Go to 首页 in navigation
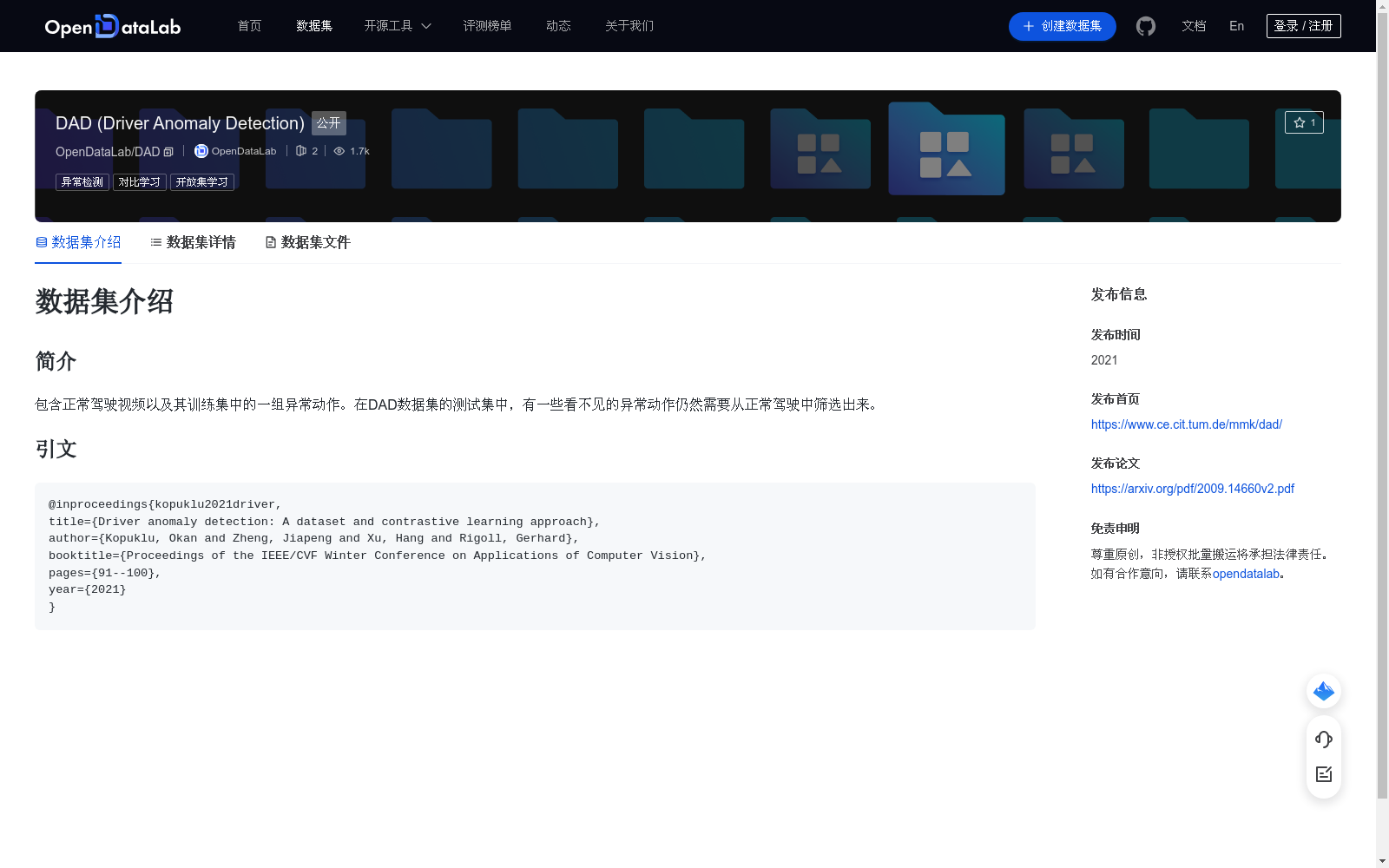The width and height of the screenshot is (1389, 868). (x=249, y=26)
